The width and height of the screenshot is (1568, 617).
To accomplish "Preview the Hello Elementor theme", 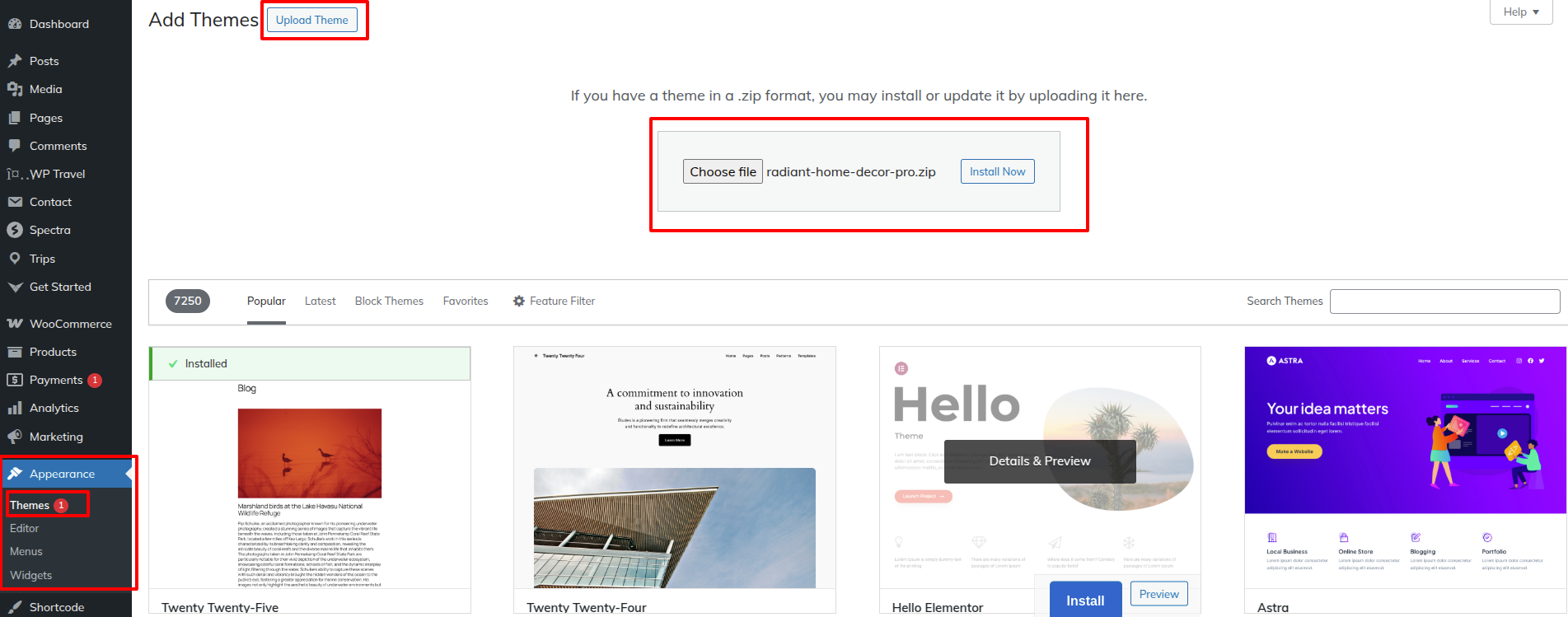I will point(1159,594).
